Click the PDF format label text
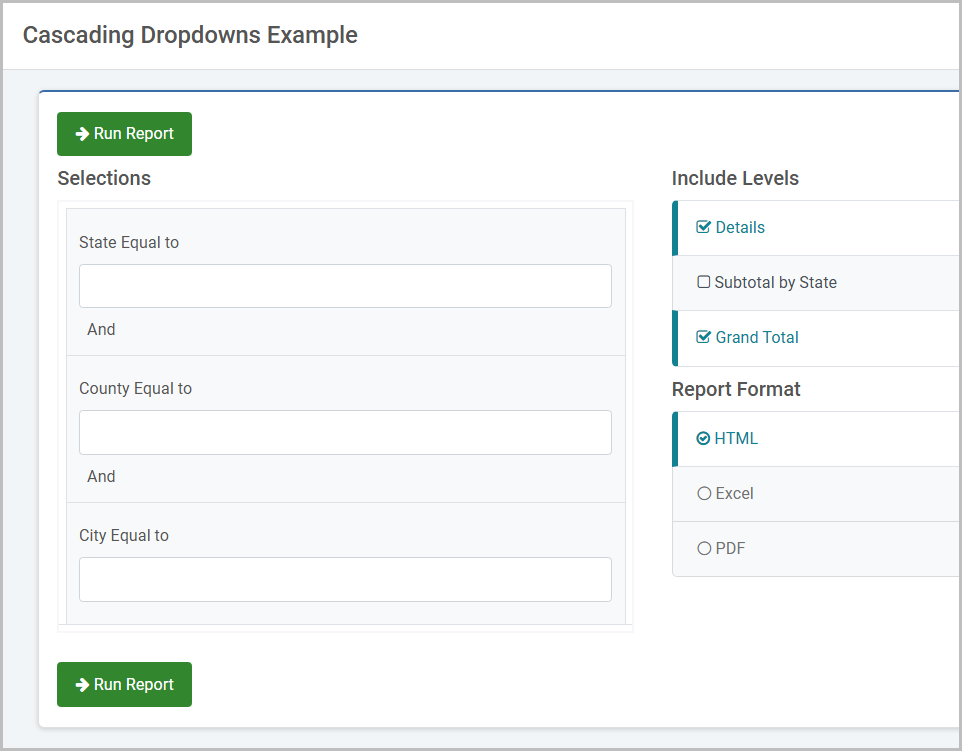The width and height of the screenshot is (962, 751). (730, 549)
